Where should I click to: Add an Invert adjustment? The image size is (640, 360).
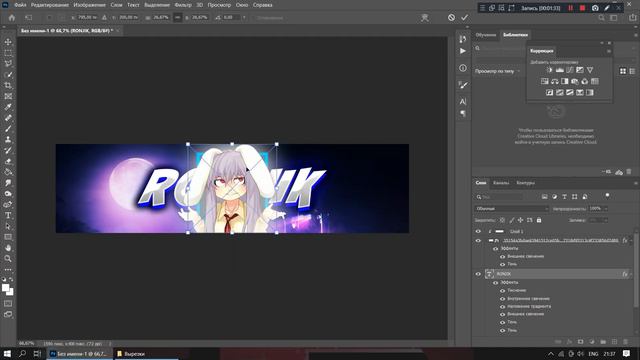(x=549, y=93)
